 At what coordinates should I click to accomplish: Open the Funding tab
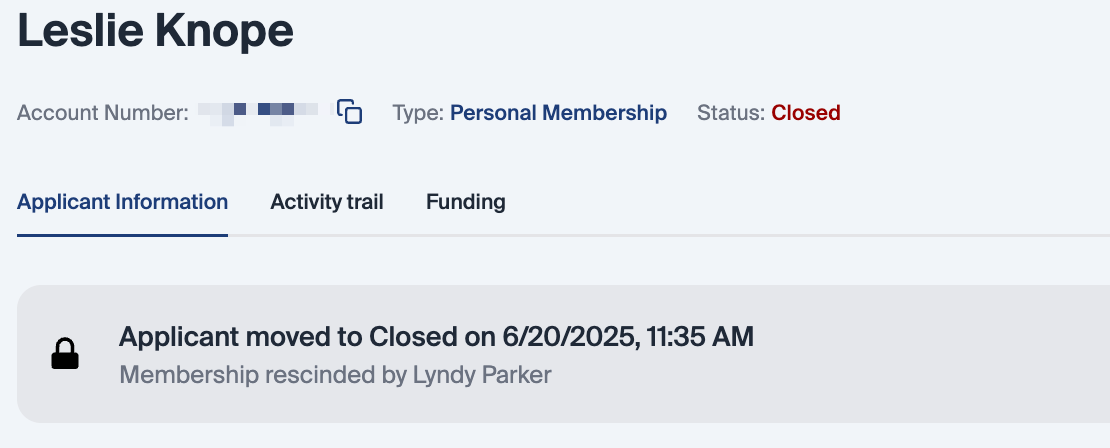465,202
